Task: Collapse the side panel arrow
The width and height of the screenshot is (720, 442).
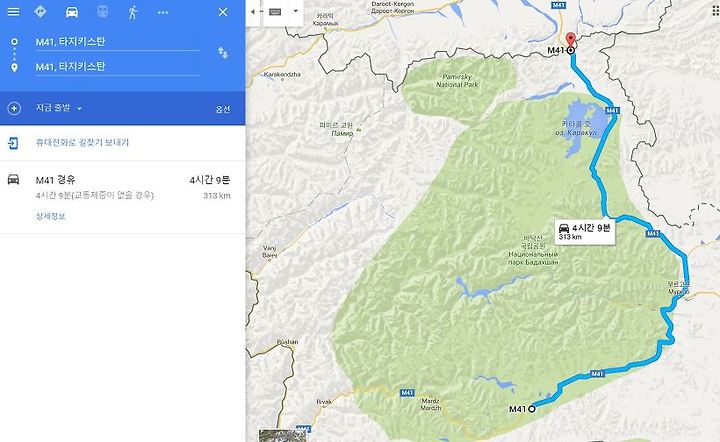Action: (253, 12)
